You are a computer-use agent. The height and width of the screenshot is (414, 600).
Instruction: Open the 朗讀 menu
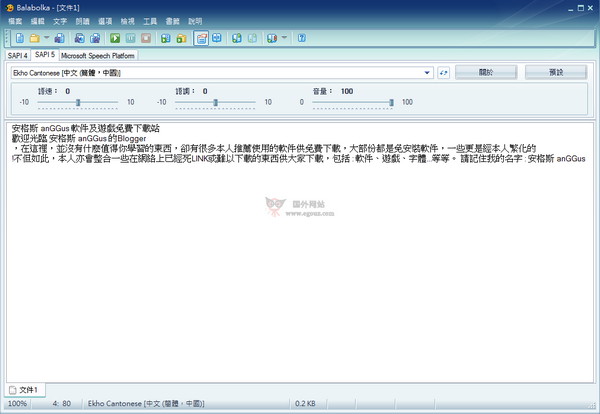click(82, 21)
